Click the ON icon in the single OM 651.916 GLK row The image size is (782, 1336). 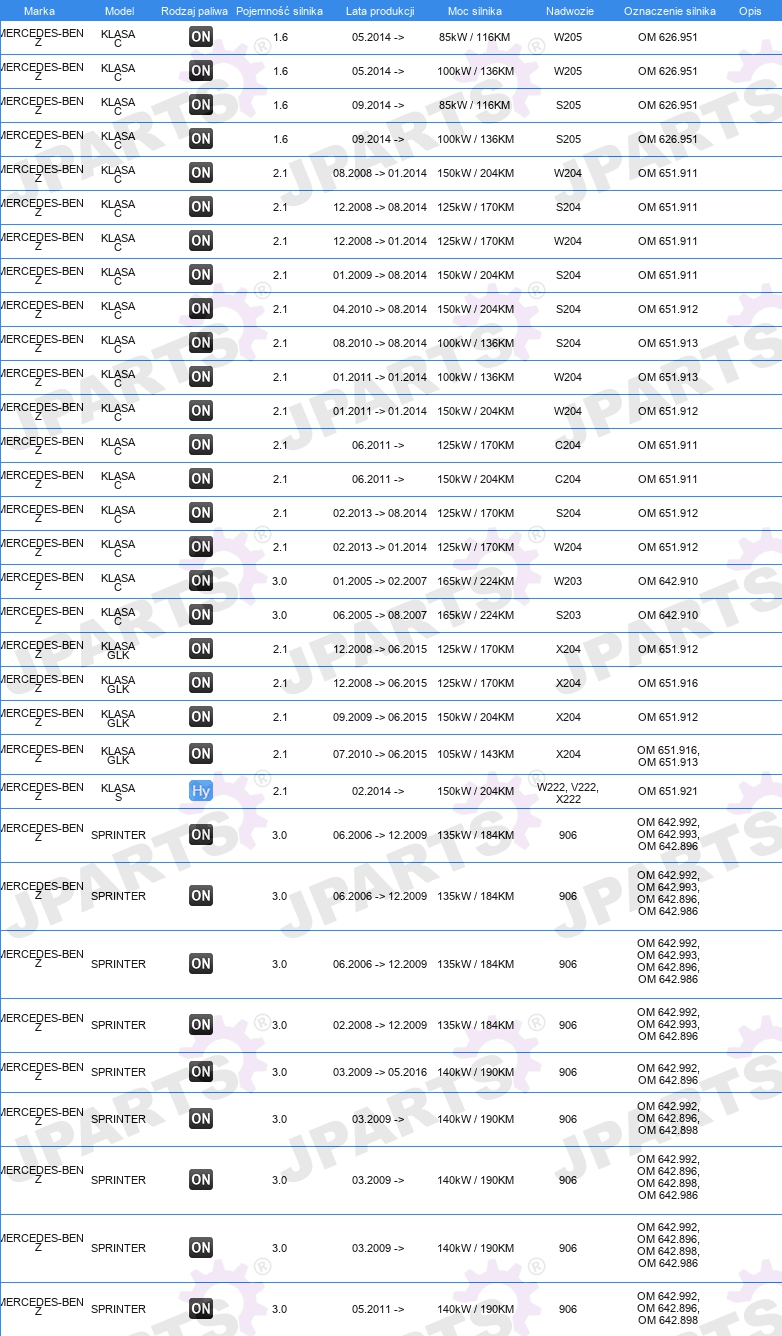[x=201, y=683]
